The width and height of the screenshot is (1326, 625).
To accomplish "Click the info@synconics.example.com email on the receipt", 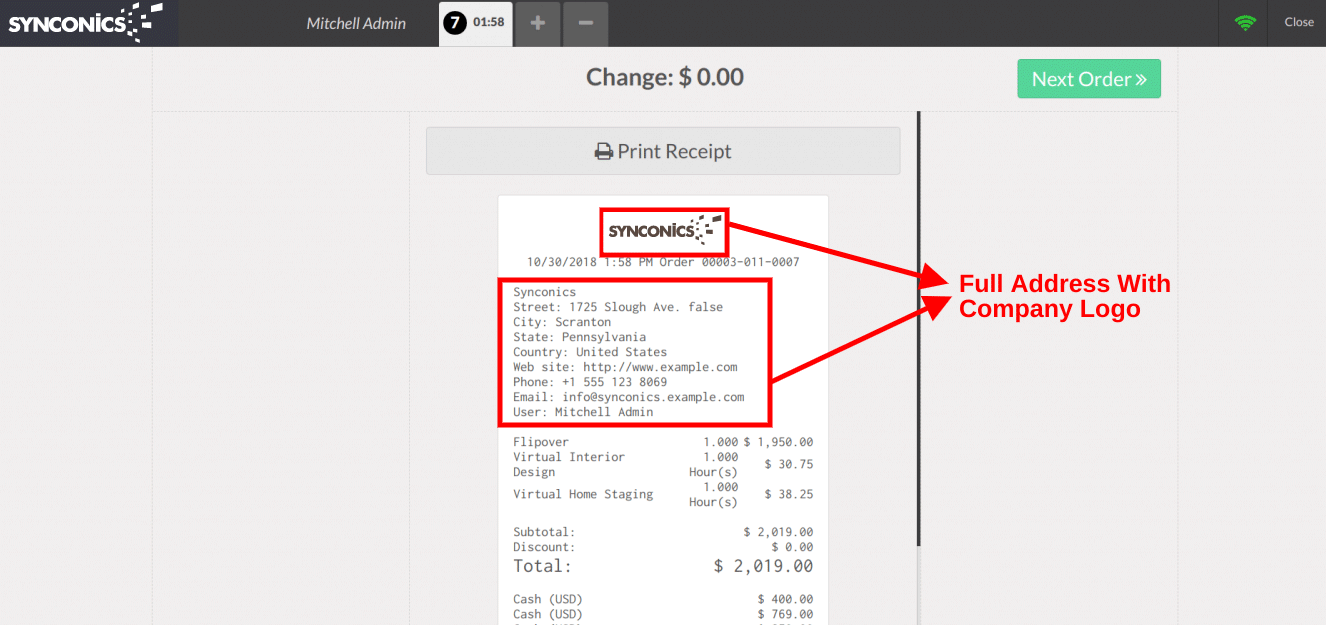I will pyautogui.click(x=653, y=397).
